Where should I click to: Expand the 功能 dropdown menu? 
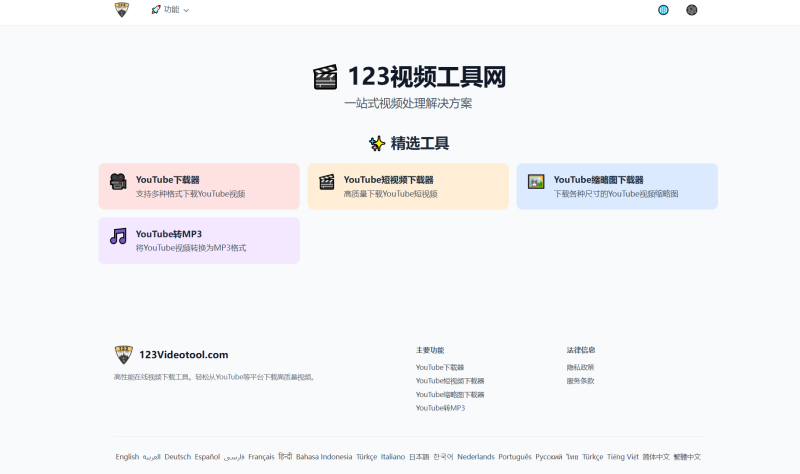170,10
